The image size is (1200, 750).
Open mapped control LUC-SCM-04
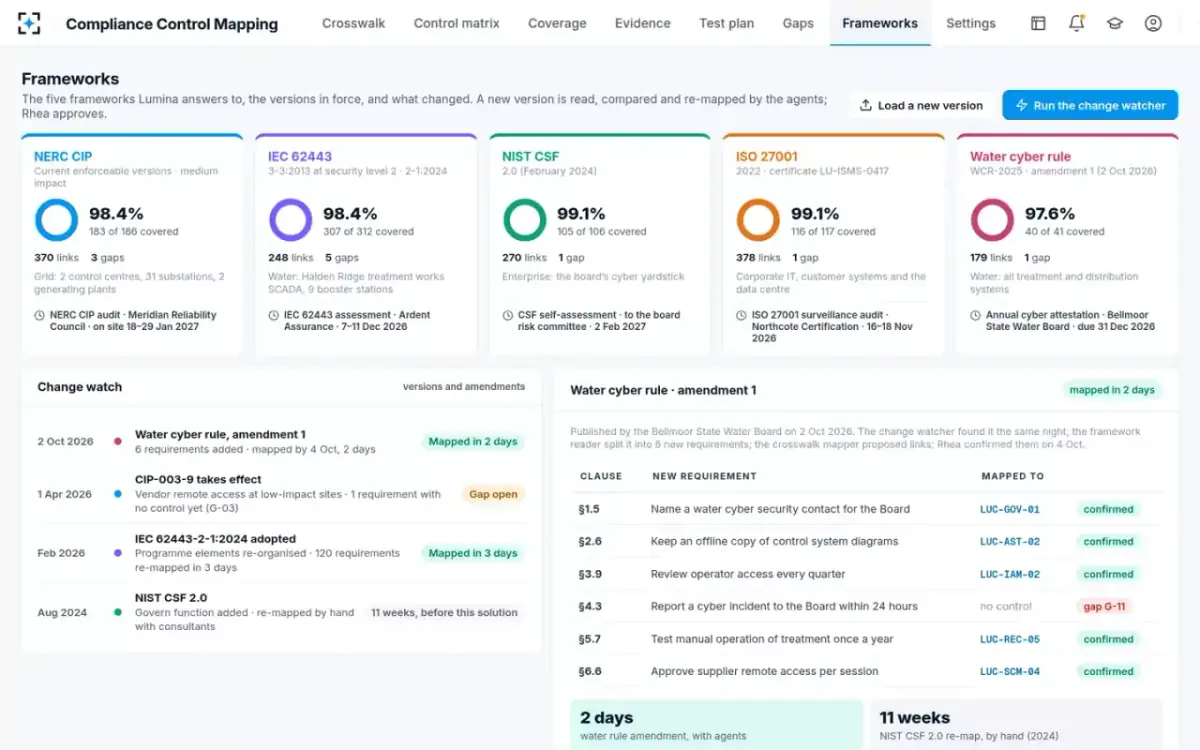click(x=1010, y=672)
